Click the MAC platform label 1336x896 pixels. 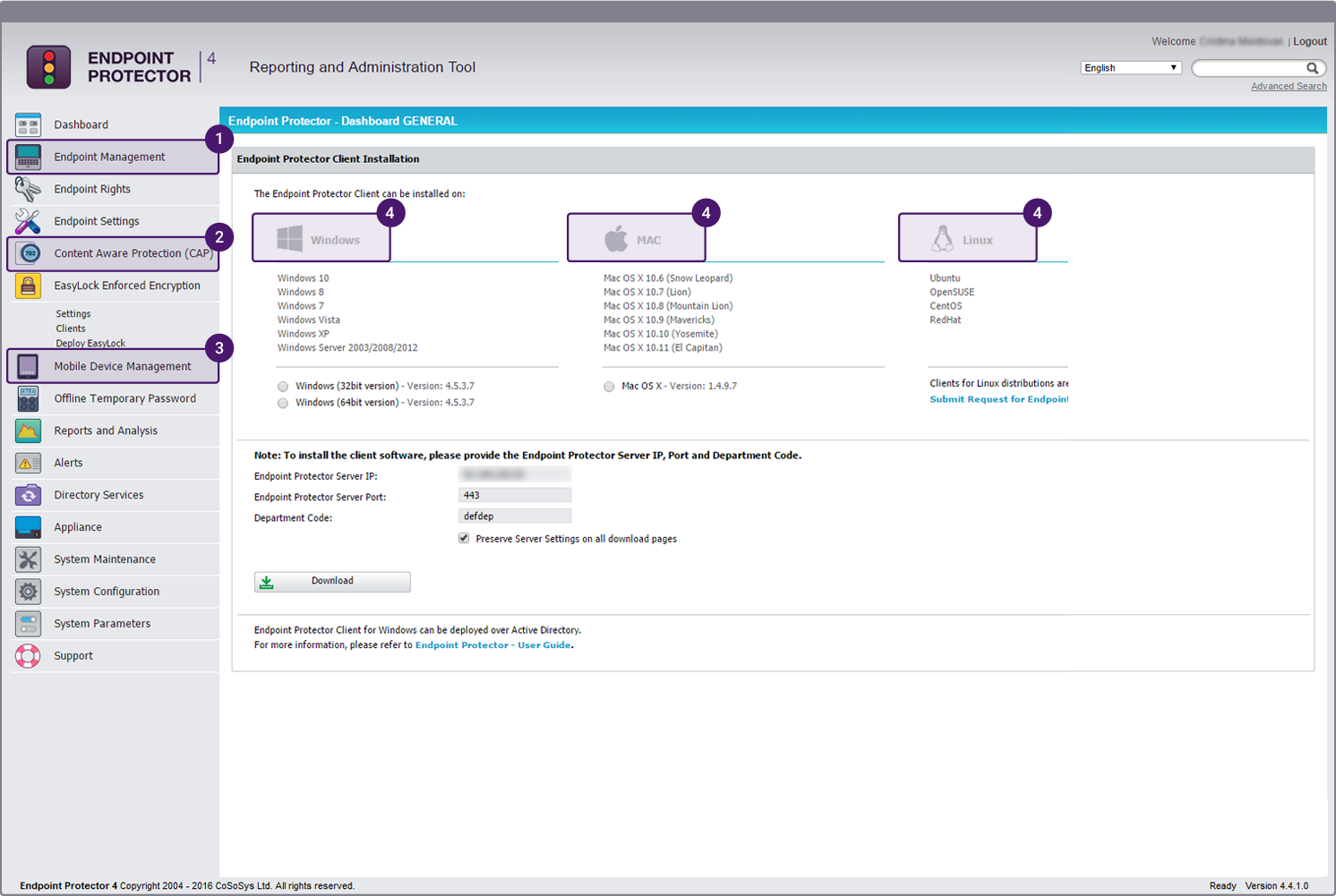(649, 241)
